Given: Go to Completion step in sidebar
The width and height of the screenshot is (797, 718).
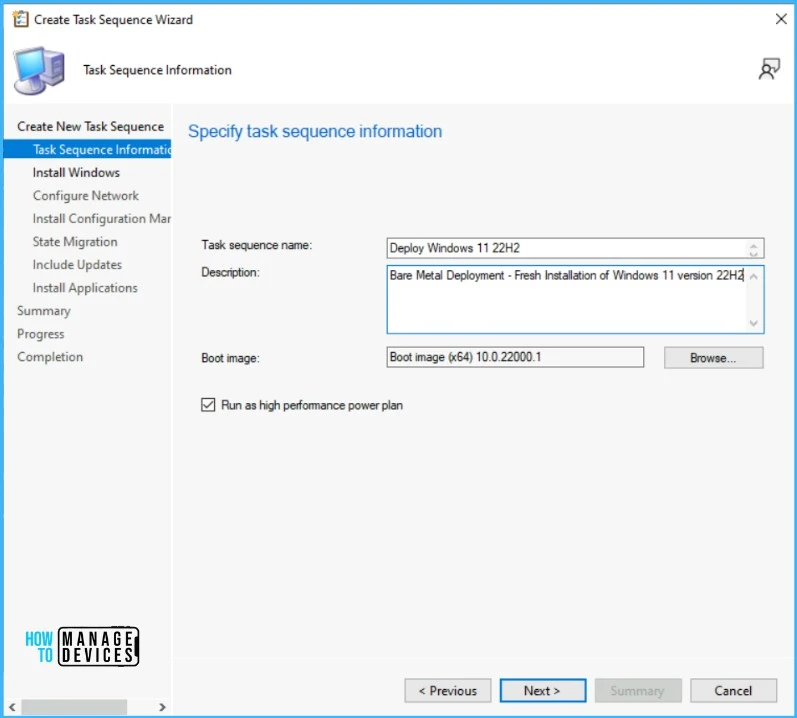Looking at the screenshot, I should coord(50,357).
